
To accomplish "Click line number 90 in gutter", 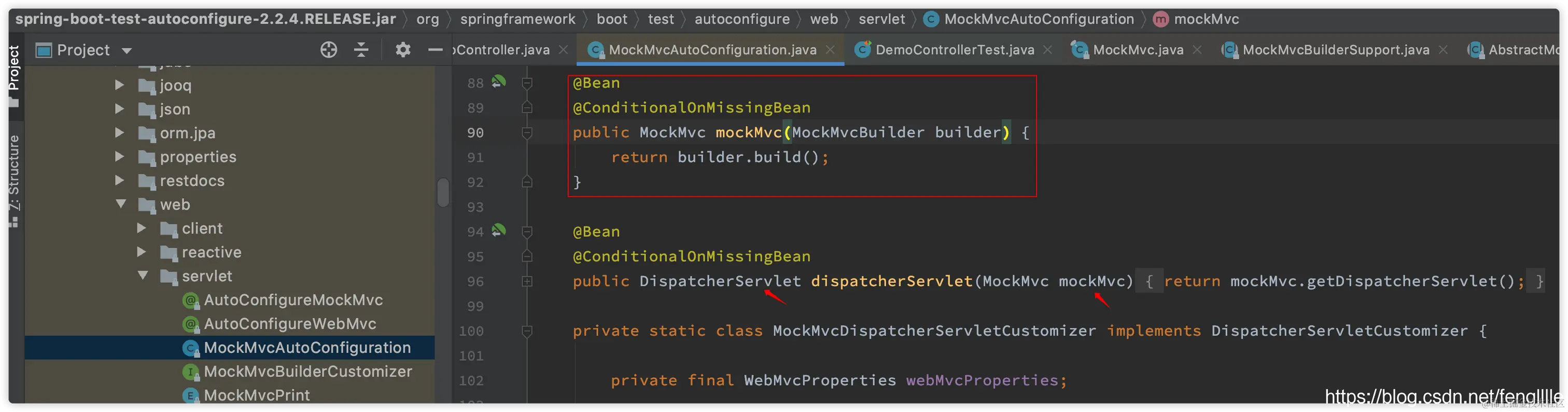I will click(475, 133).
